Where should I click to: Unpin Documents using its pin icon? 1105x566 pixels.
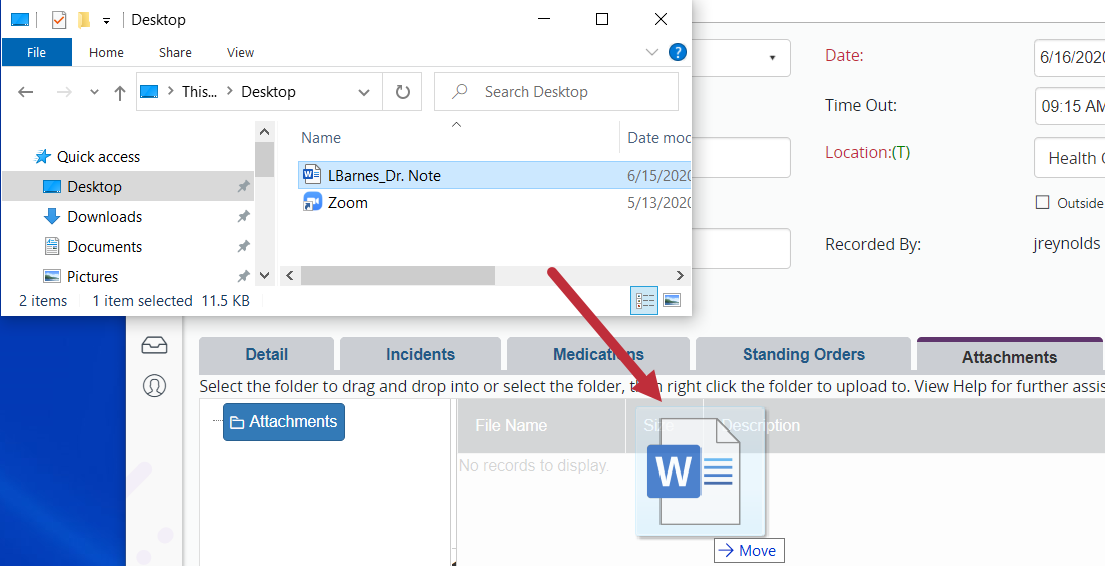coord(243,246)
